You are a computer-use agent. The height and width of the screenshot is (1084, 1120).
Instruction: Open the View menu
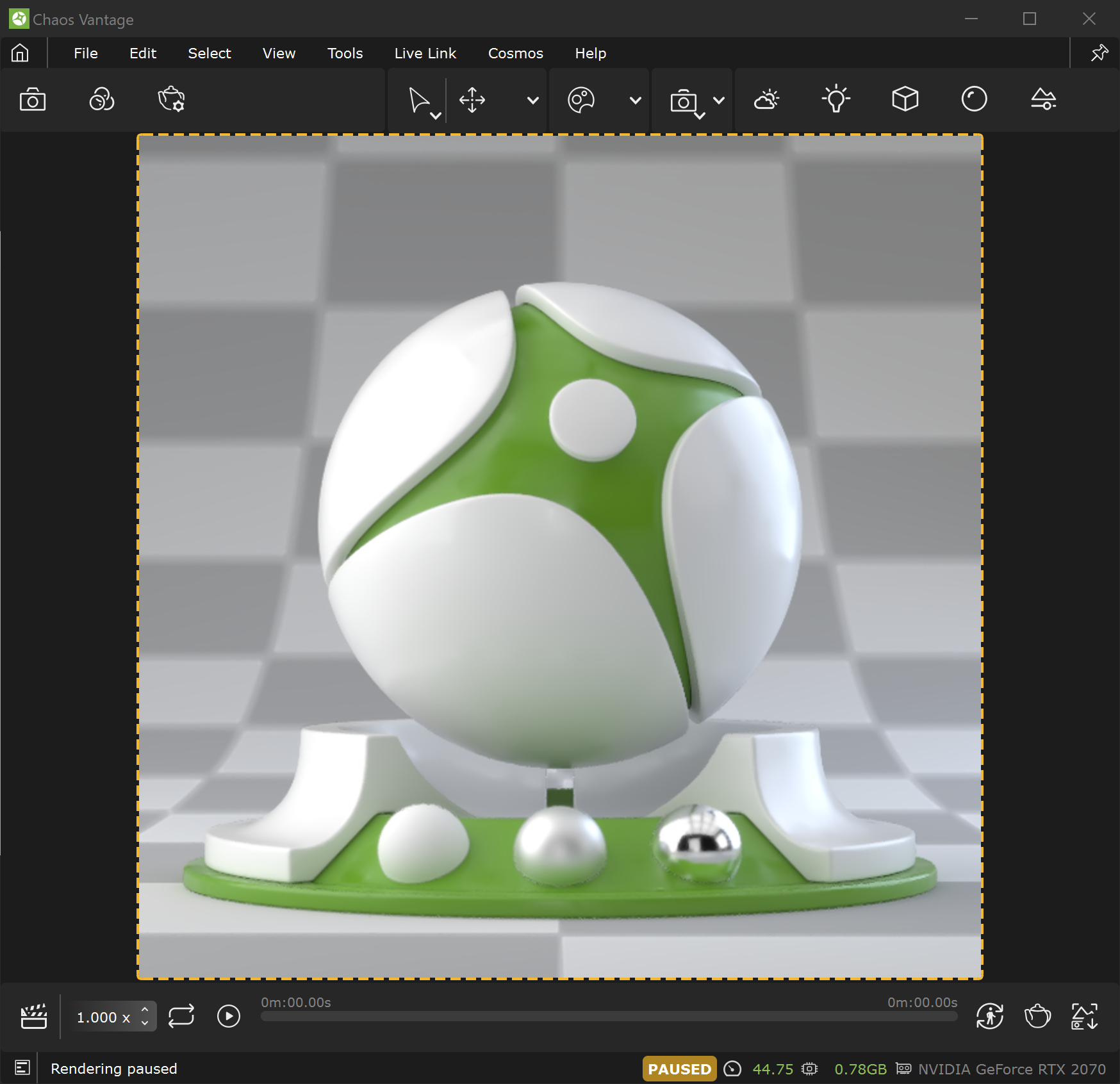(x=279, y=53)
